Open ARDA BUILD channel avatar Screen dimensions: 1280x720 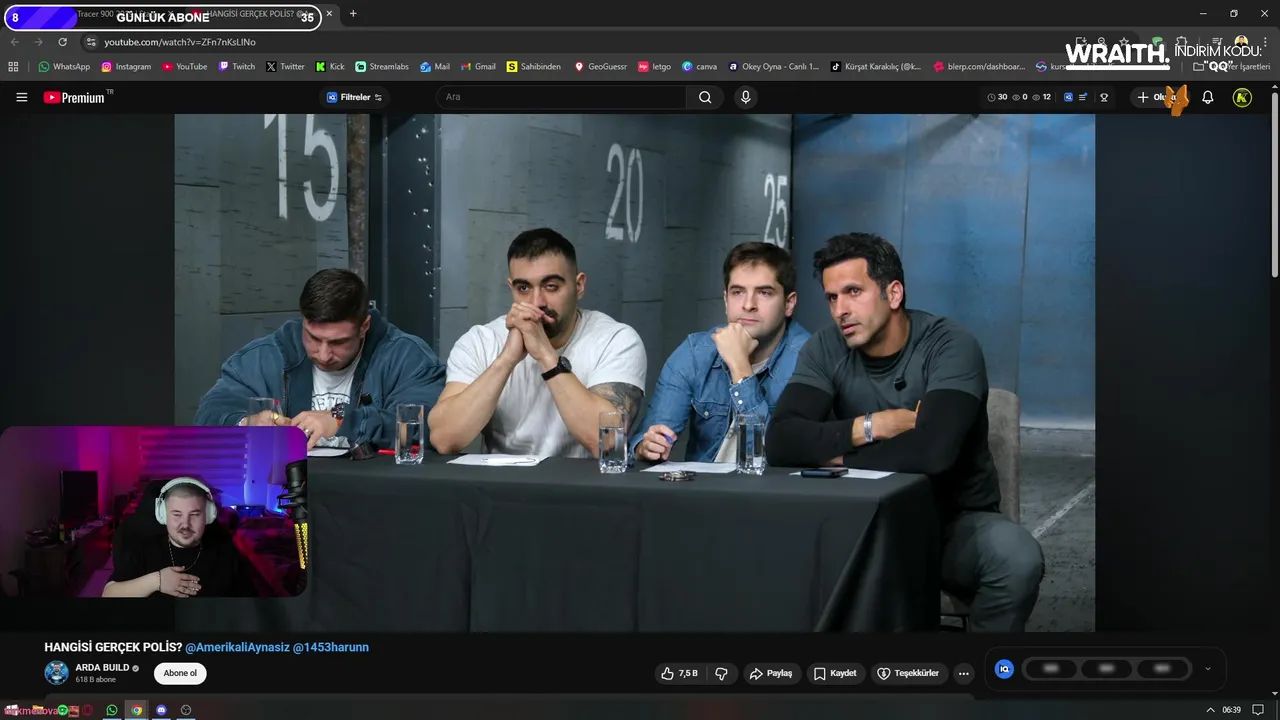57,672
